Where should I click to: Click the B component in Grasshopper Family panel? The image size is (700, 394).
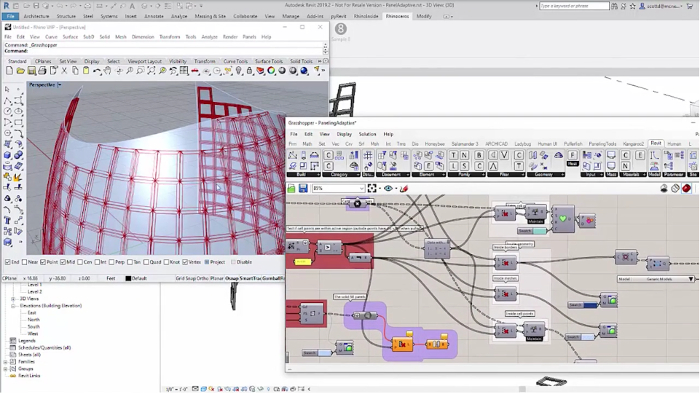click(x=479, y=155)
